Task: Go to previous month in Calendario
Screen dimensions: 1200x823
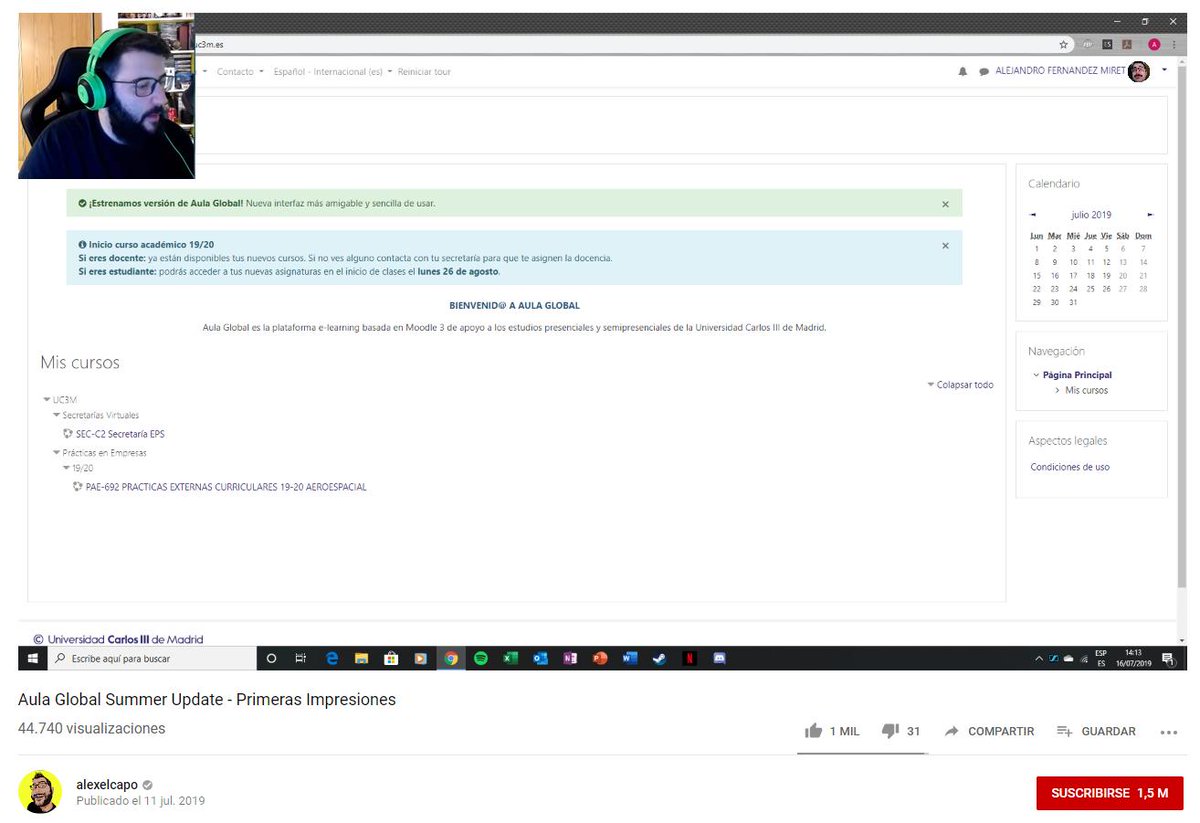Action: (x=1033, y=215)
